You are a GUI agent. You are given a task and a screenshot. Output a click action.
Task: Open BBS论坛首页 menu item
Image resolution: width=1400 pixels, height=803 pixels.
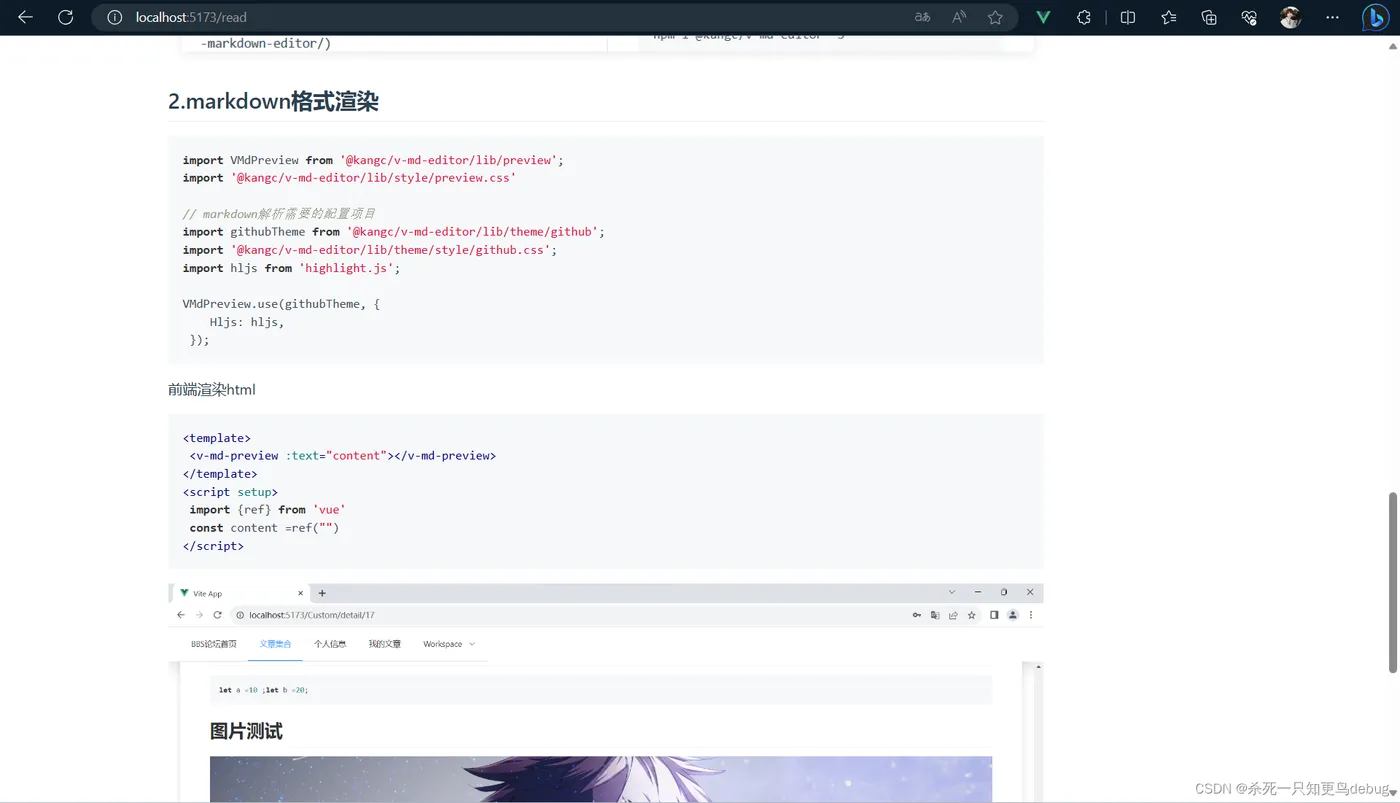[x=214, y=644]
